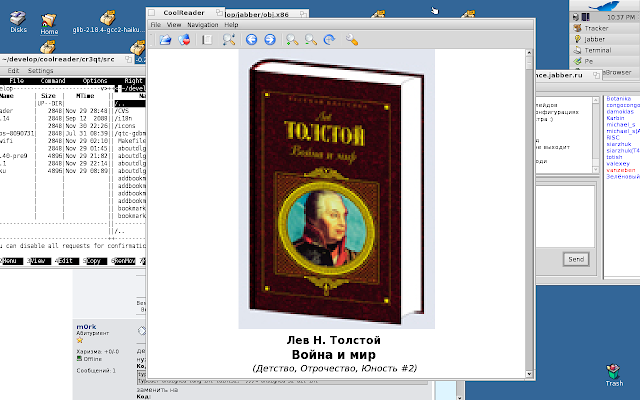Open settings with the wrench icon

(351, 40)
